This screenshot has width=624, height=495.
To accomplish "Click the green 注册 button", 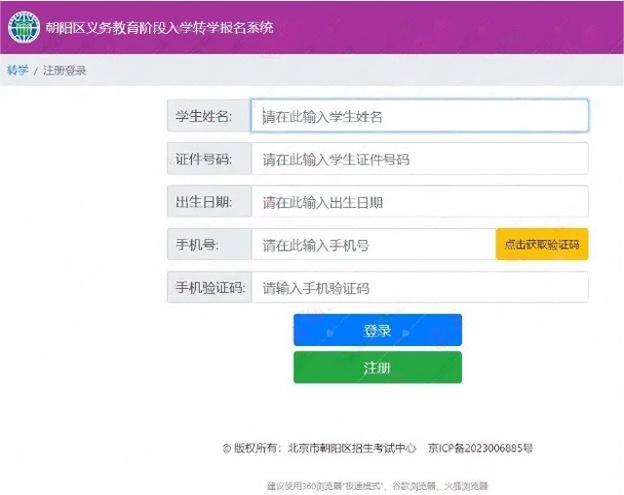I will coord(377,367).
